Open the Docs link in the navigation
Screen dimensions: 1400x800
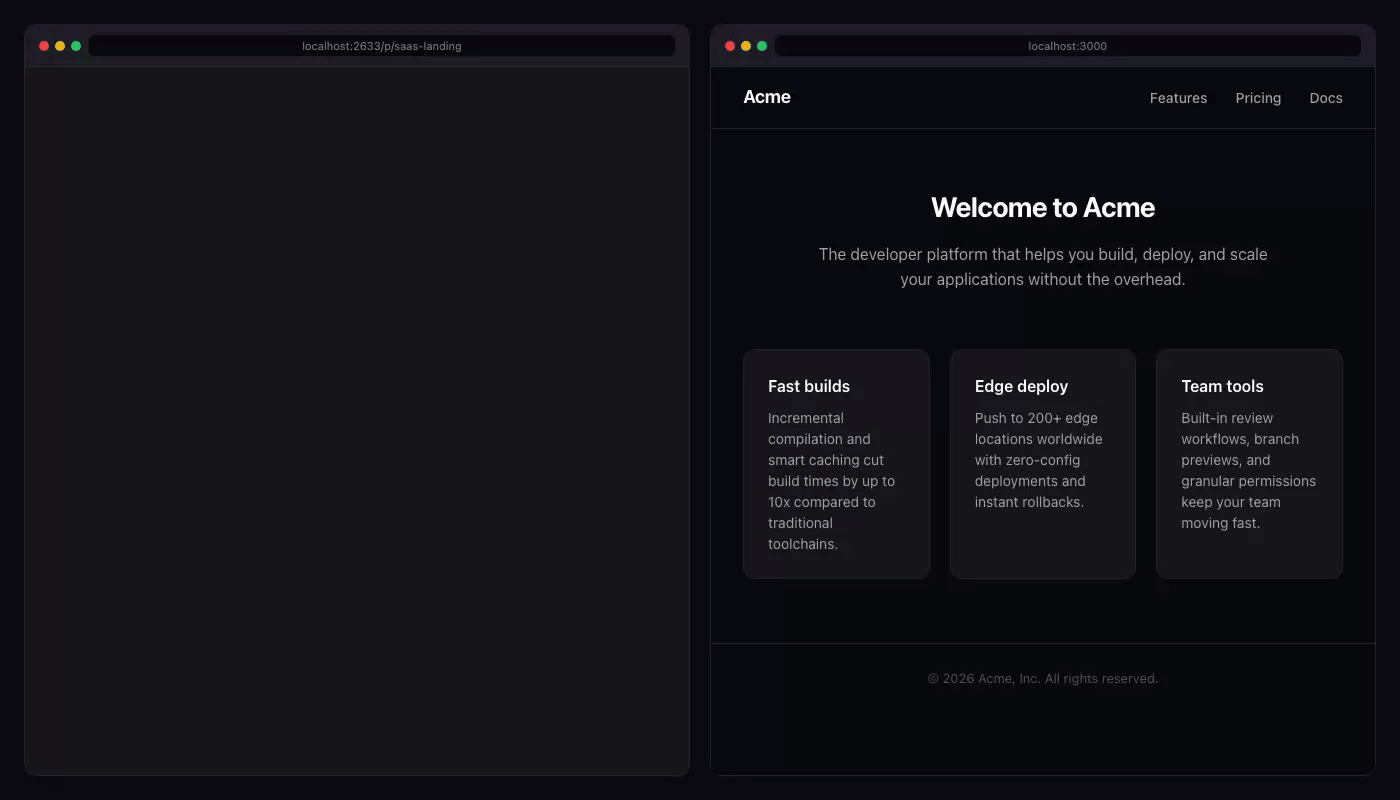click(1326, 97)
